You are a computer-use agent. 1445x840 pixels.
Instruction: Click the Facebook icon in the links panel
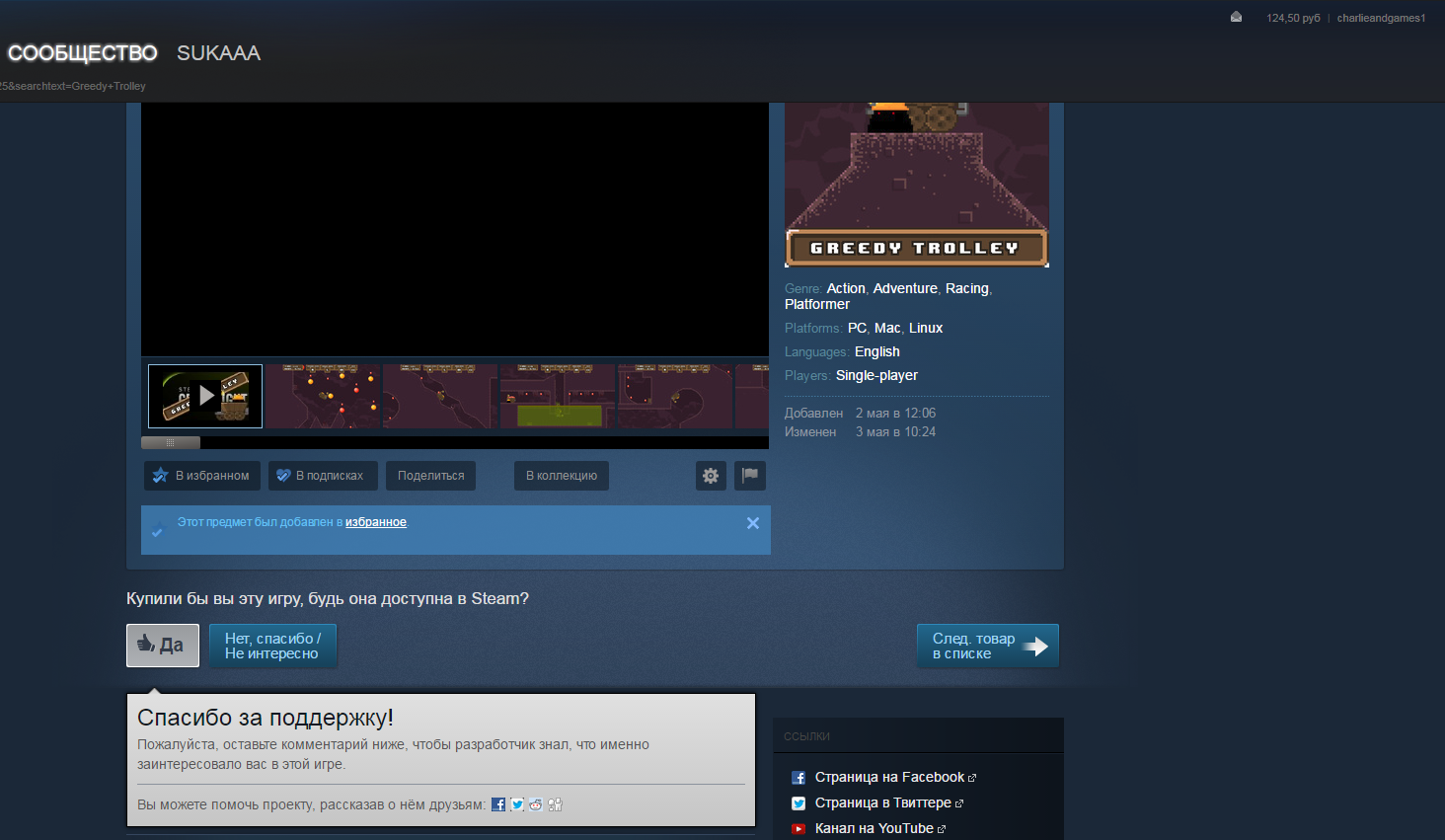click(799, 778)
